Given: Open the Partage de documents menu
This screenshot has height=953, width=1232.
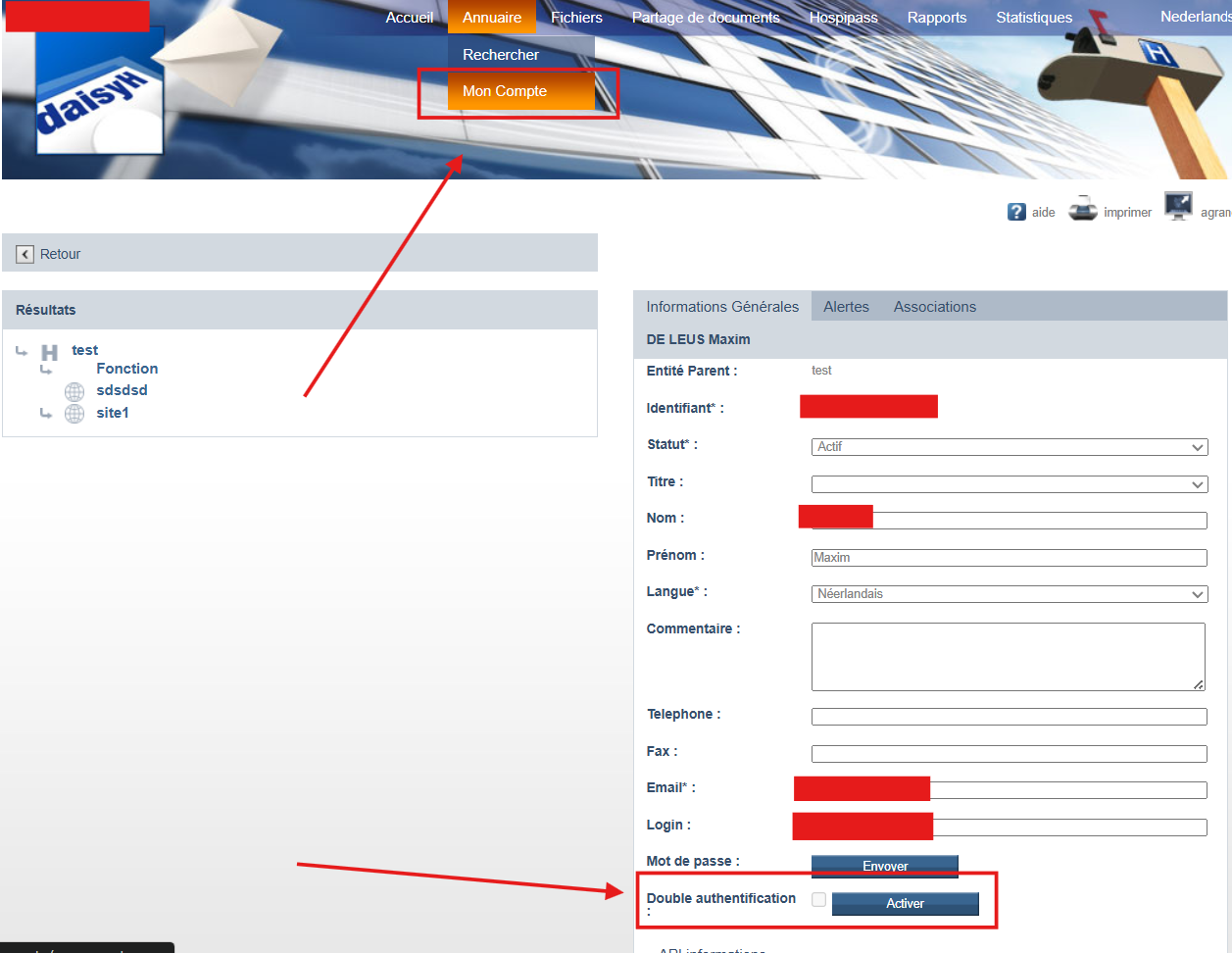Looking at the screenshot, I should pyautogui.click(x=706, y=18).
